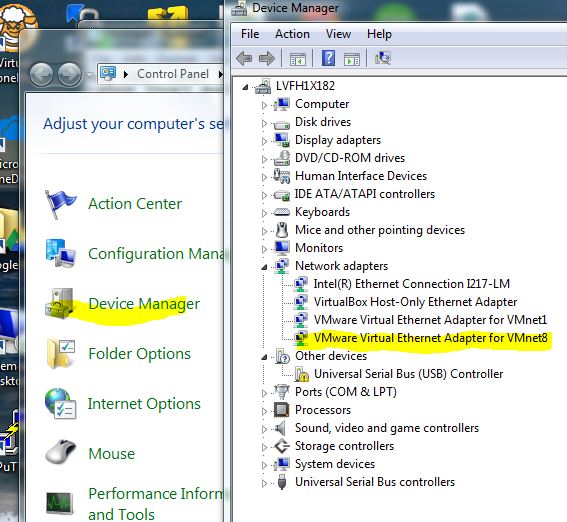
Task: Expand the DVD/CD-ROM drives node
Action: coord(264,159)
